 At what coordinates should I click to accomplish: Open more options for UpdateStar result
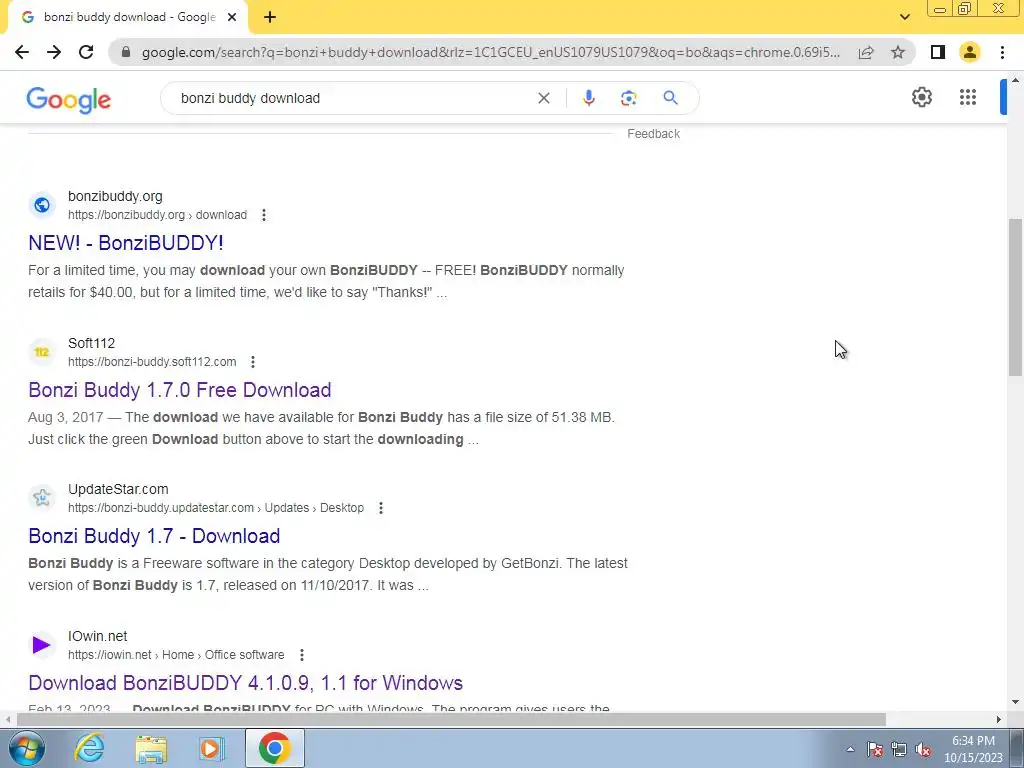[x=381, y=507]
